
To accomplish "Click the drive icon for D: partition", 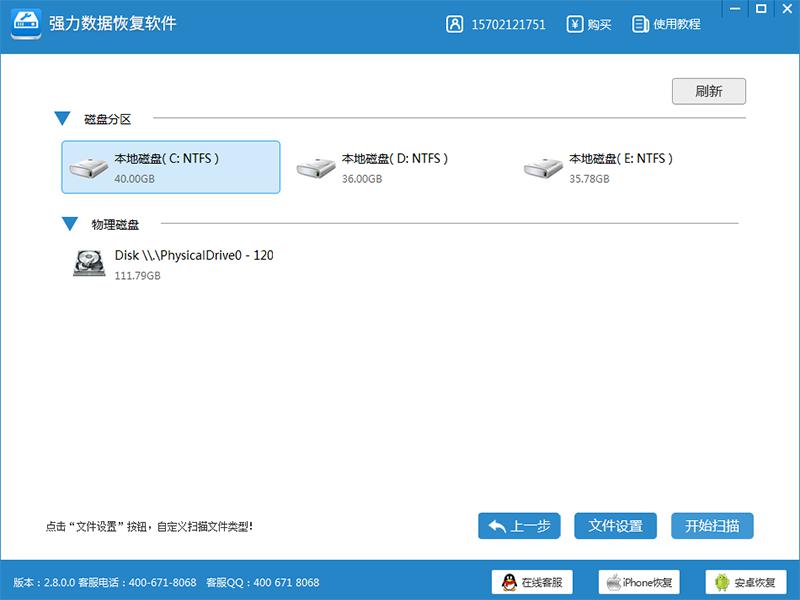I will tap(316, 167).
